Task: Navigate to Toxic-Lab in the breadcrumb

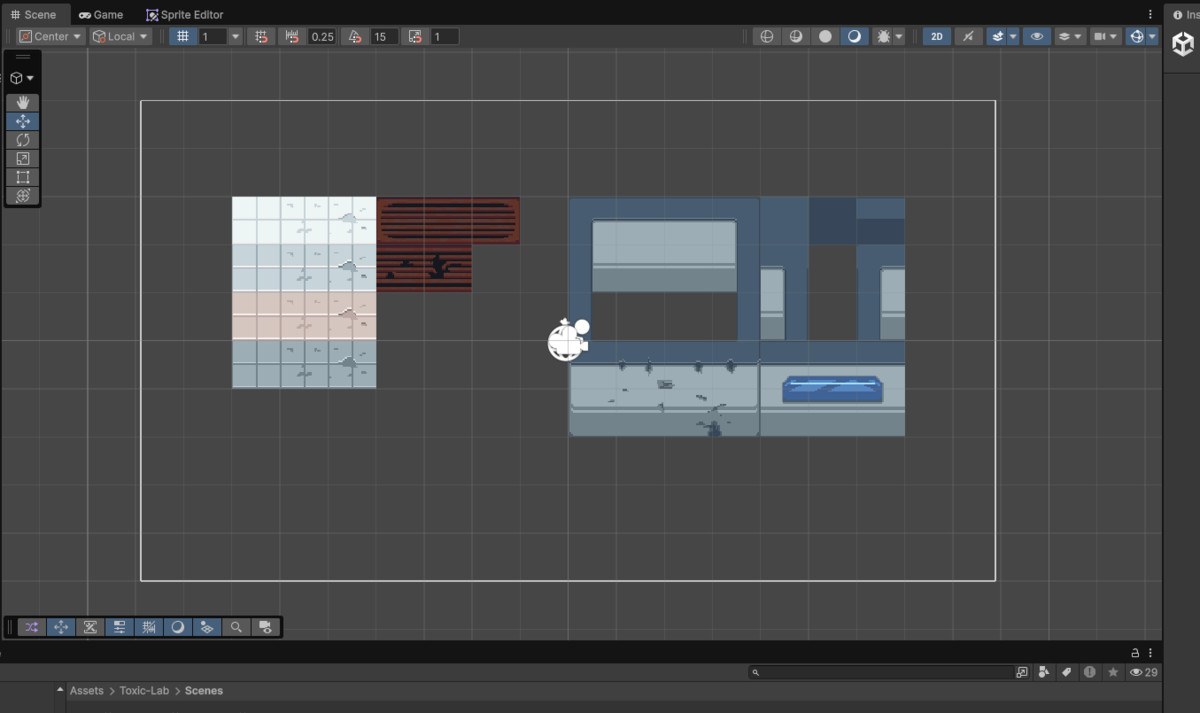Action: click(144, 691)
